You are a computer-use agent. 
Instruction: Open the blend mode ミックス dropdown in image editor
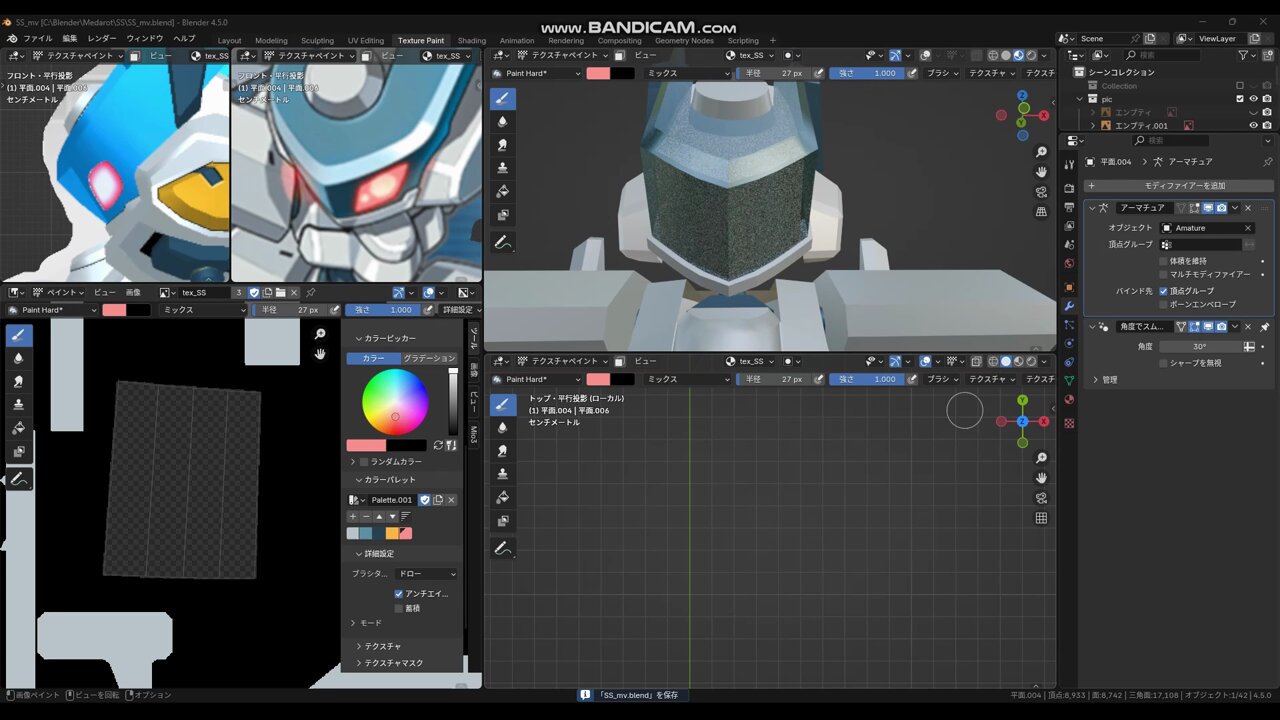tap(204, 310)
